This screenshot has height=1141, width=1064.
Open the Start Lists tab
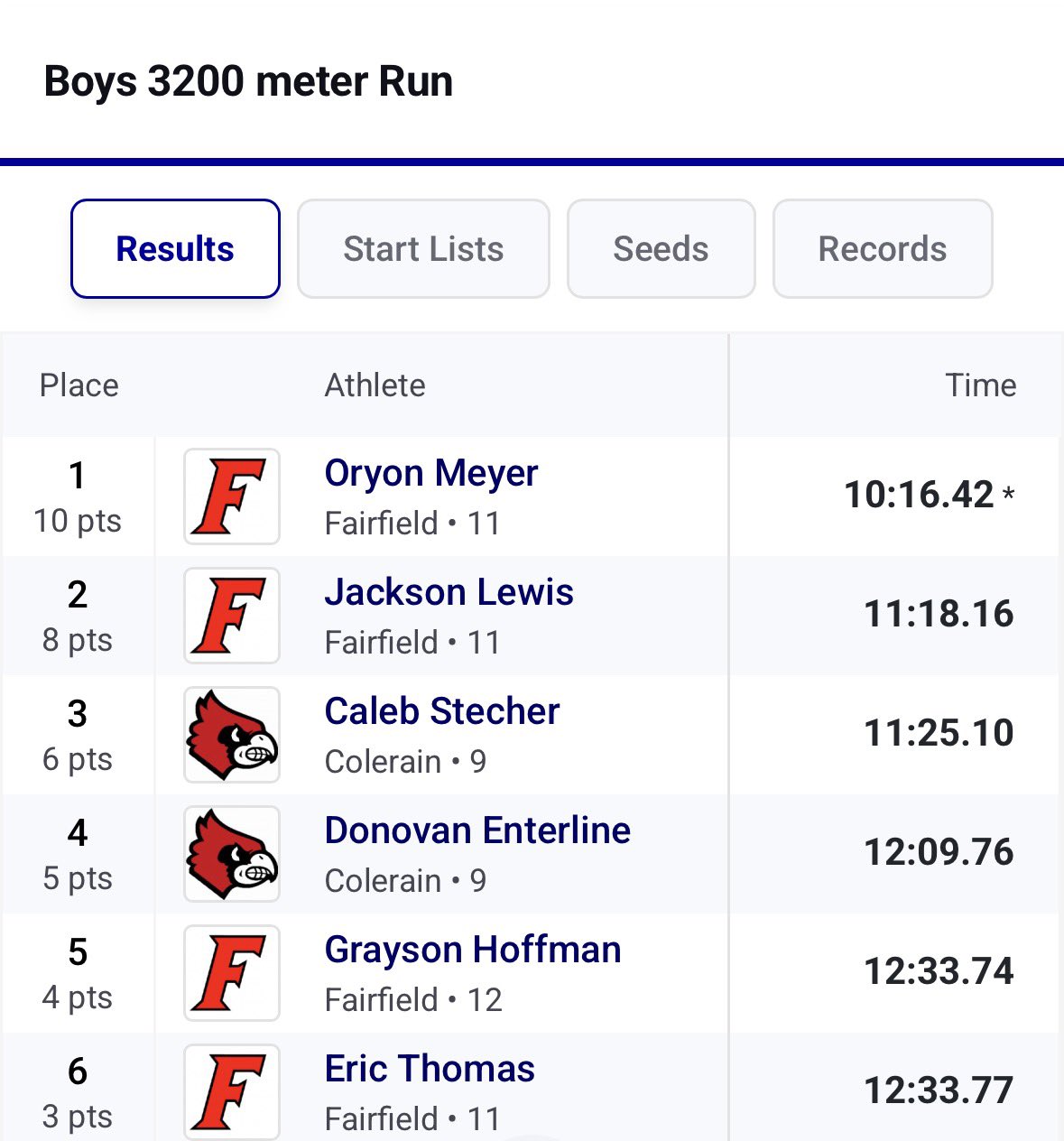[423, 249]
